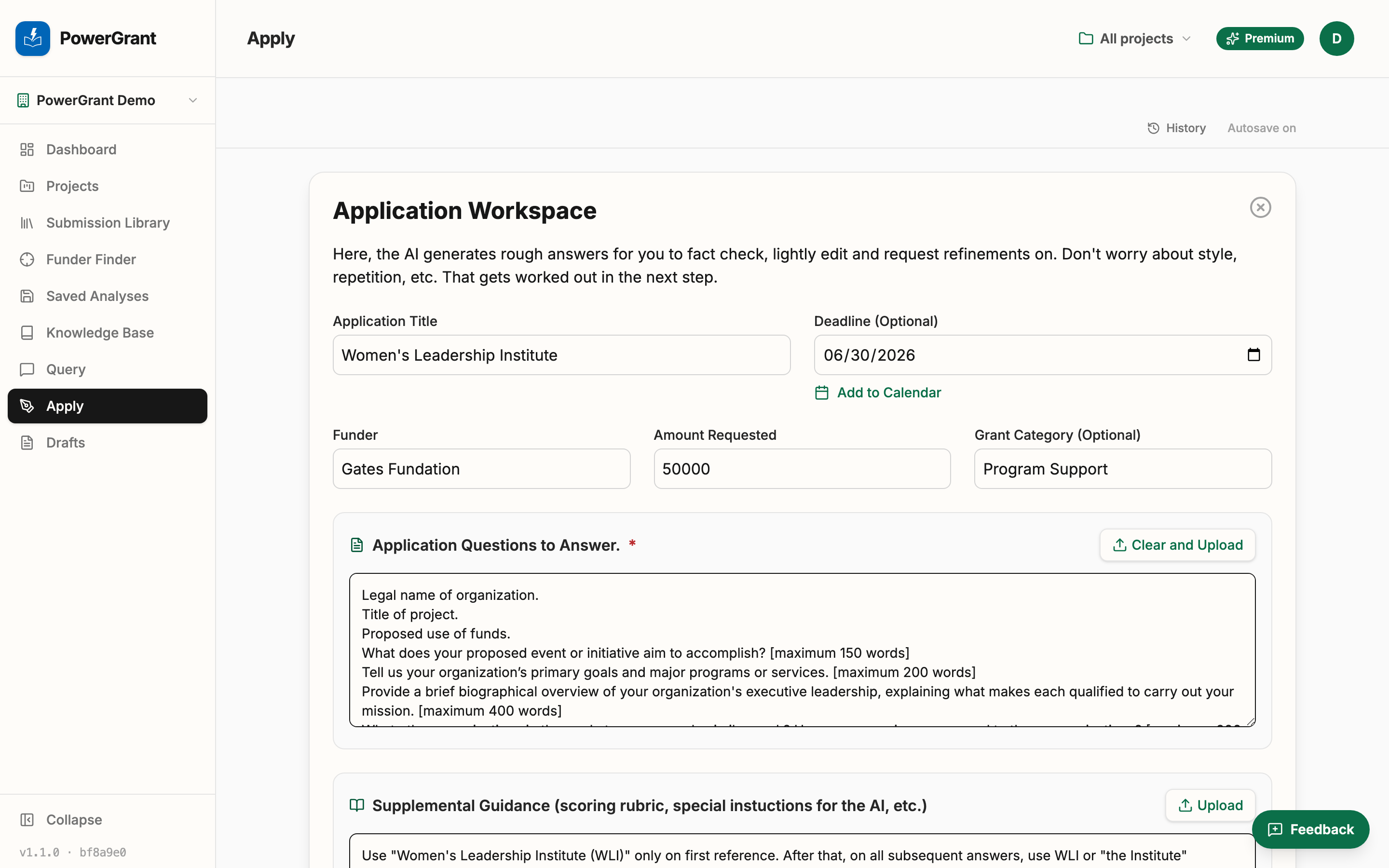The width and height of the screenshot is (1389, 868).
Task: Open Saved Analyses page
Action: tap(108, 296)
